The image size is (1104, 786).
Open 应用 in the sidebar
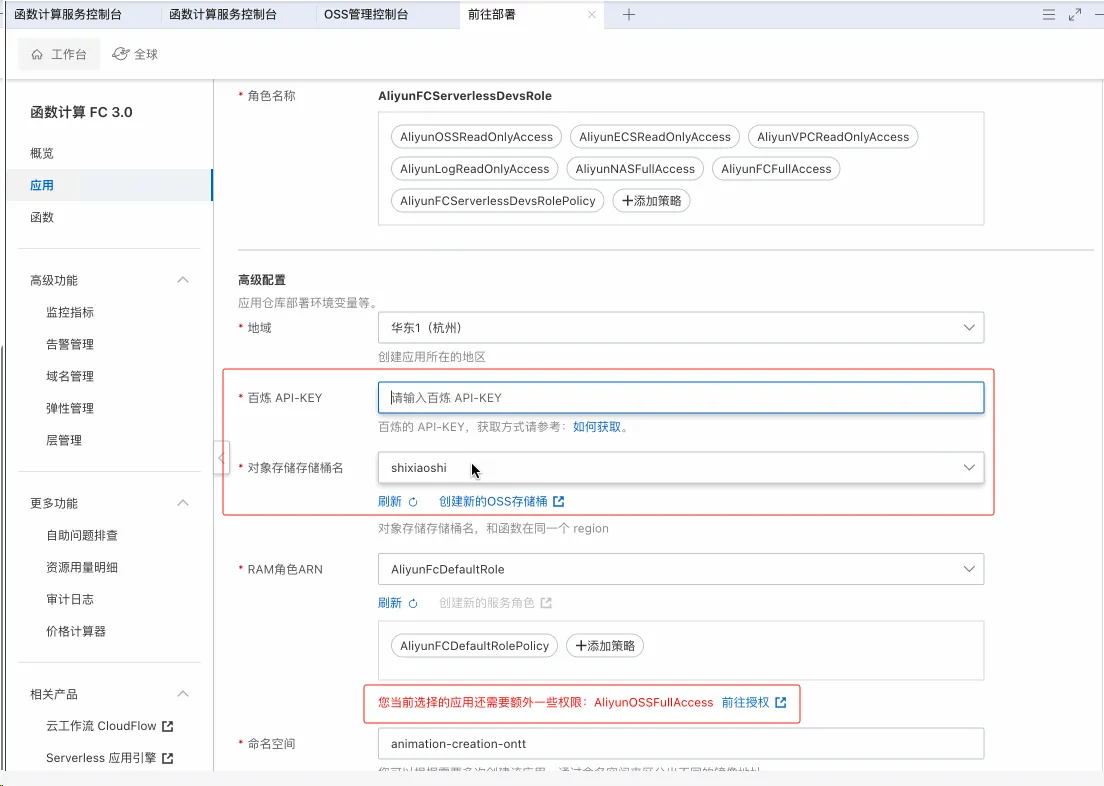pyautogui.click(x=110, y=185)
